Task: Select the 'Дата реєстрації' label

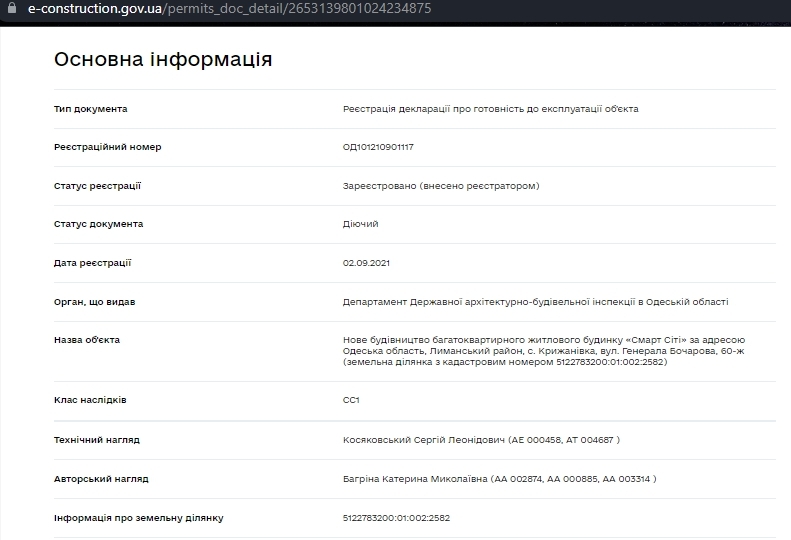Action: [x=92, y=263]
